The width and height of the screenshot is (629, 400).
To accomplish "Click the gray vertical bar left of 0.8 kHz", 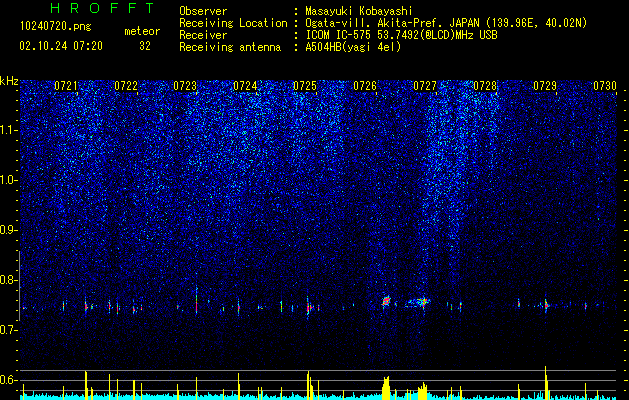I will coord(19,286).
